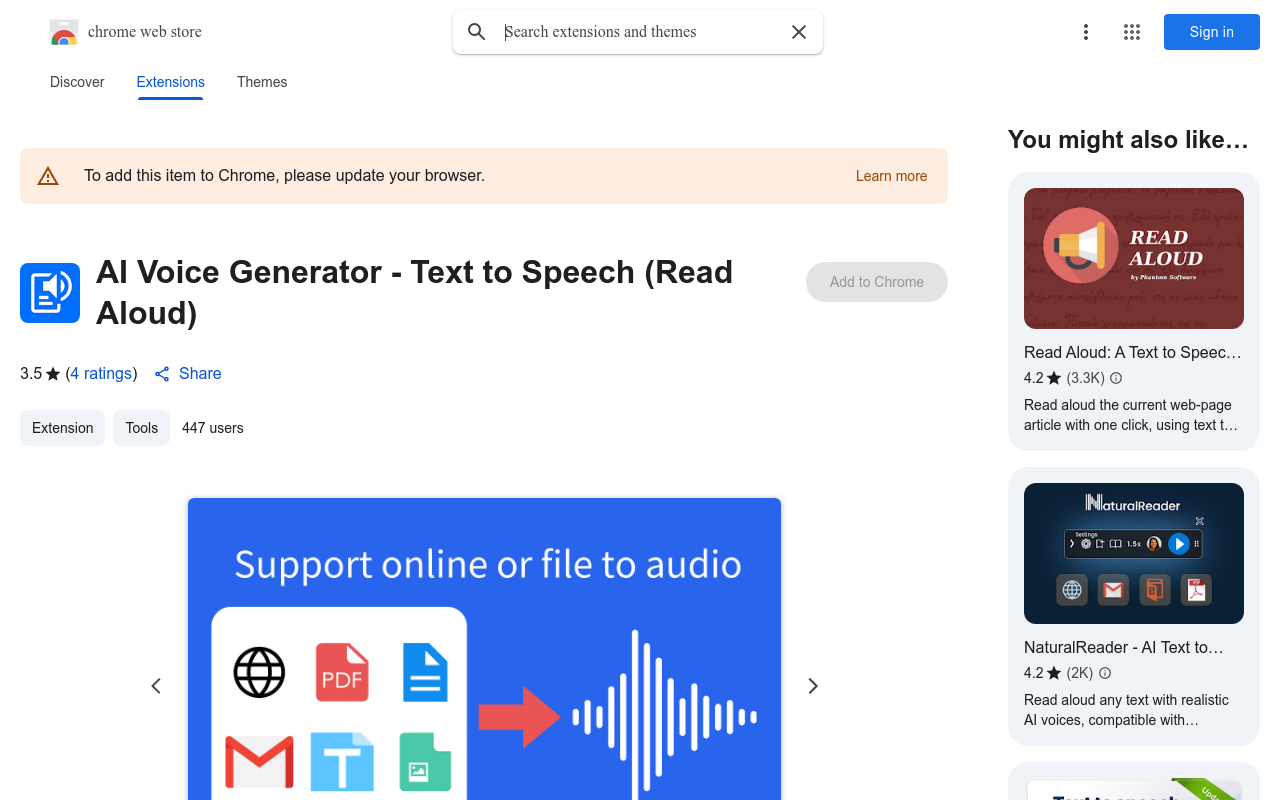Select the Extensions tab
The image size is (1280, 800).
(x=171, y=82)
